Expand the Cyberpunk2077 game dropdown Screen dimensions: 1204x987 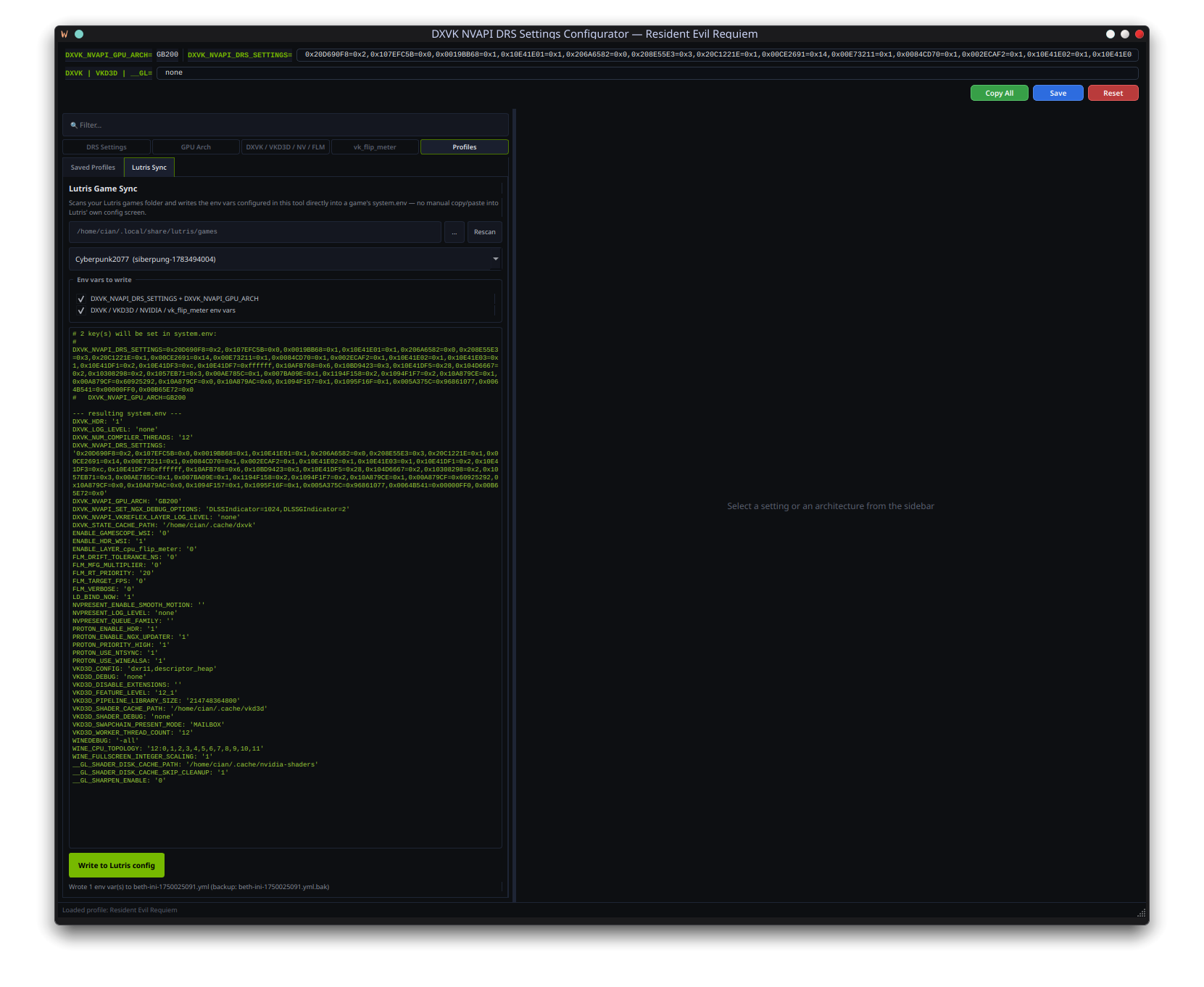tap(286, 259)
